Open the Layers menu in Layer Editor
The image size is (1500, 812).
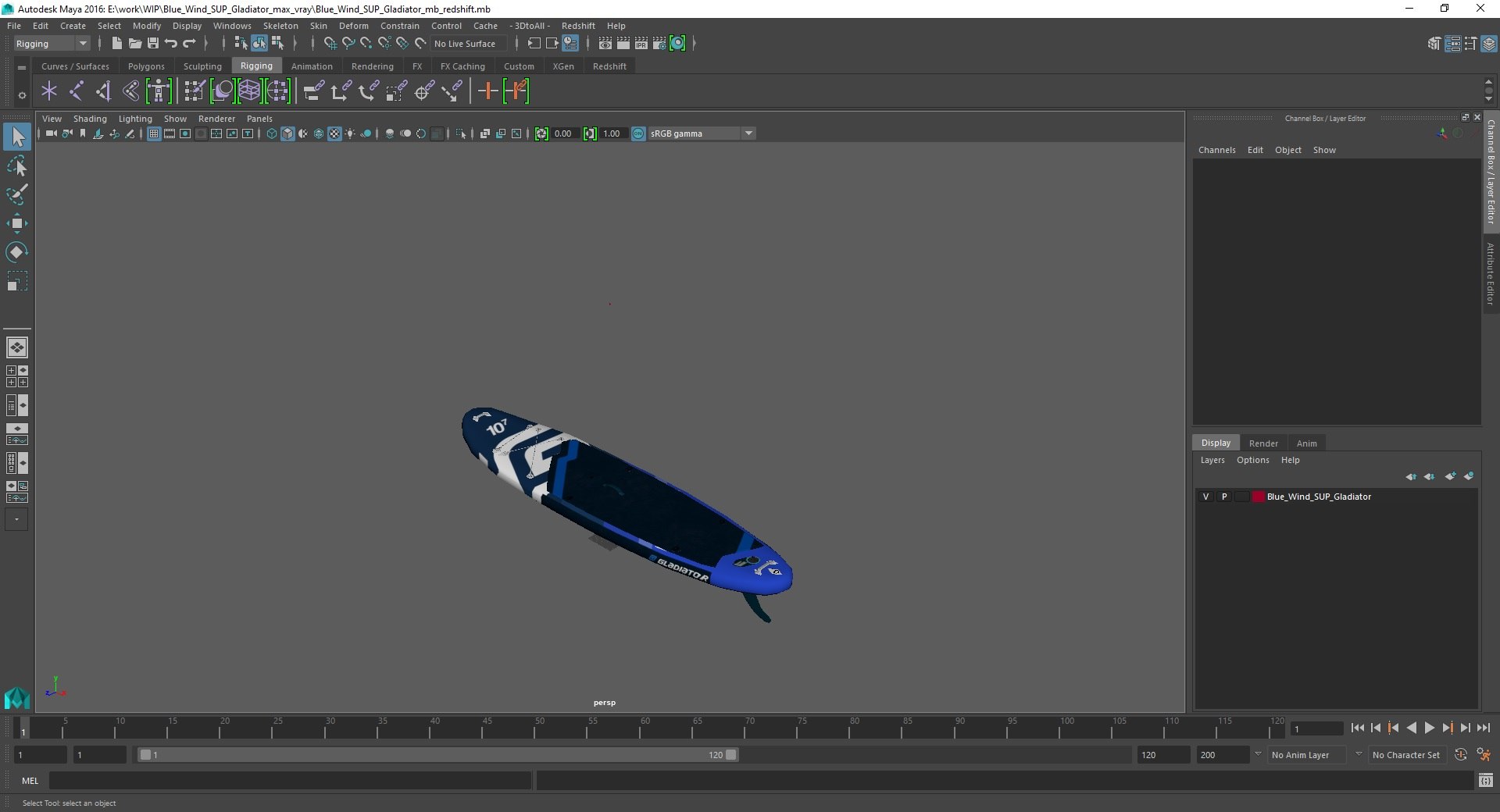[x=1212, y=460]
